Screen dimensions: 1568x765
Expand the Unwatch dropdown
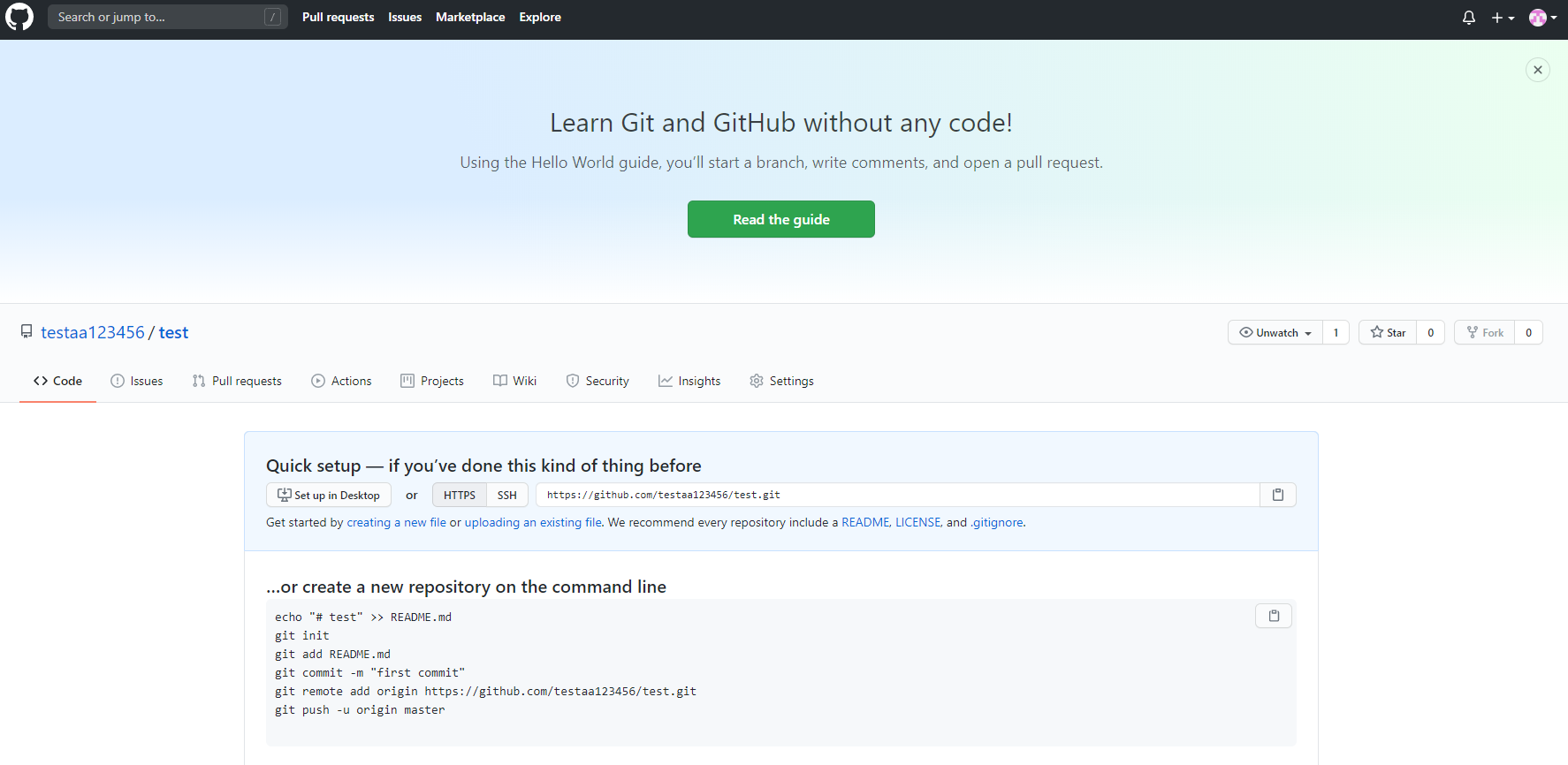point(1275,332)
